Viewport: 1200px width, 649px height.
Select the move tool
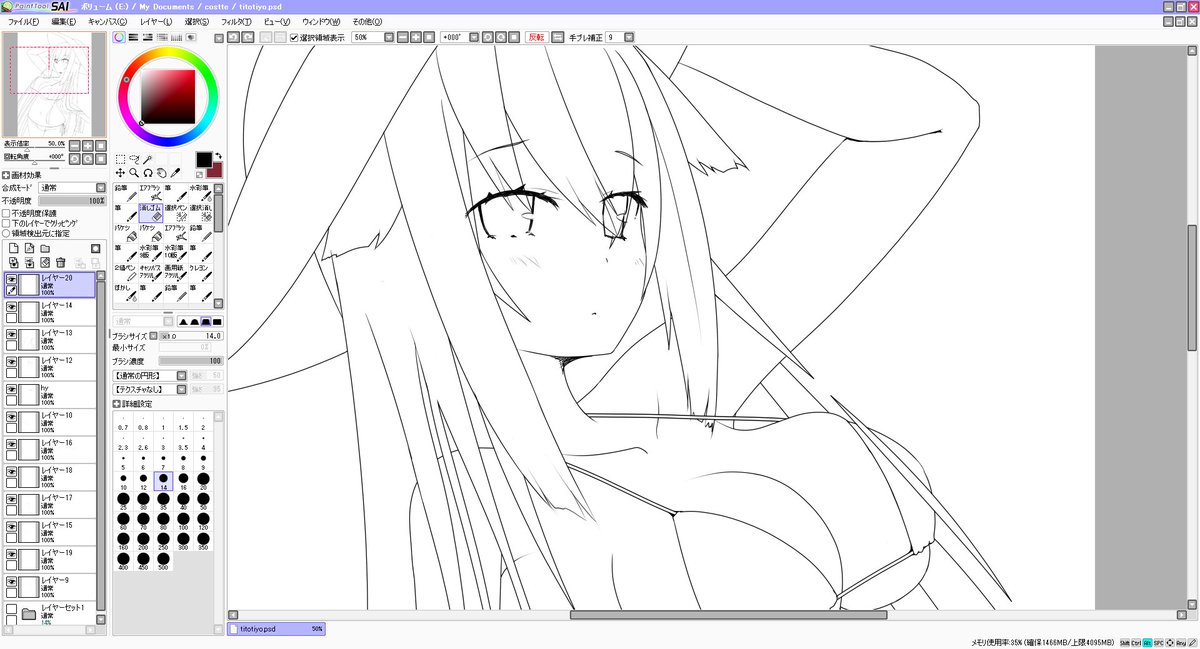120,172
